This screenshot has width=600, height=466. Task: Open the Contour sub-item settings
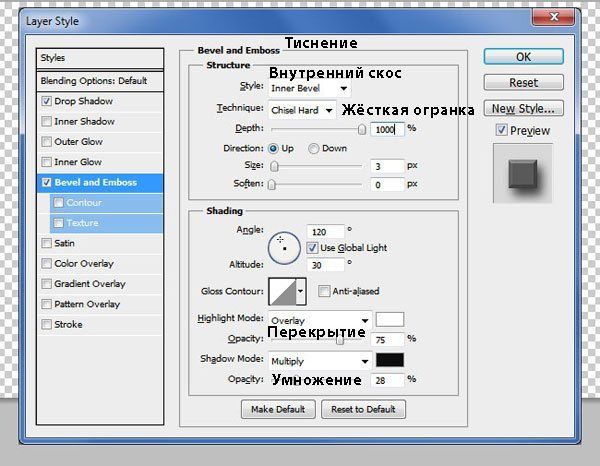pos(106,203)
